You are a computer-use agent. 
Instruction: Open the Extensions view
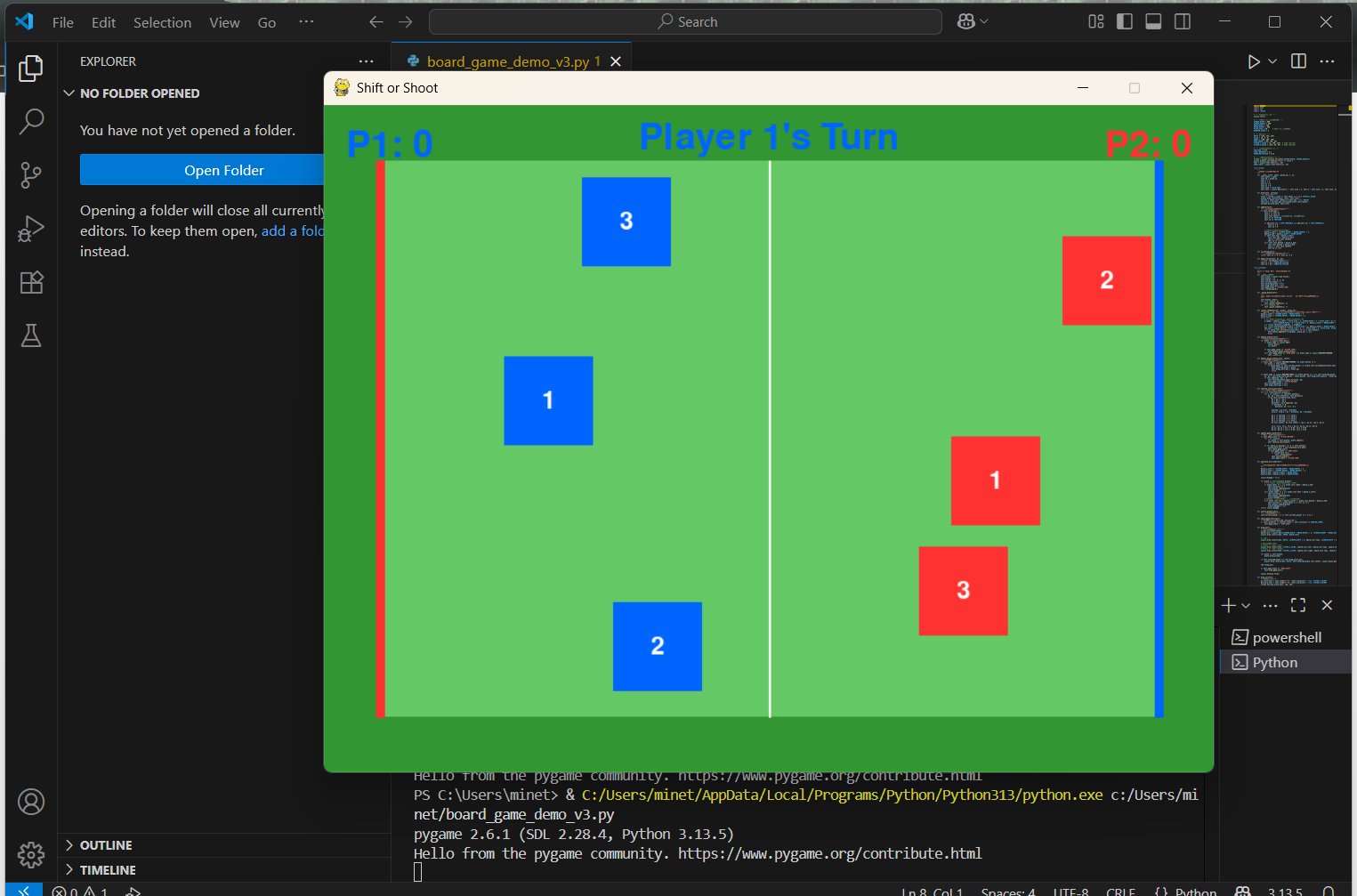tap(31, 282)
